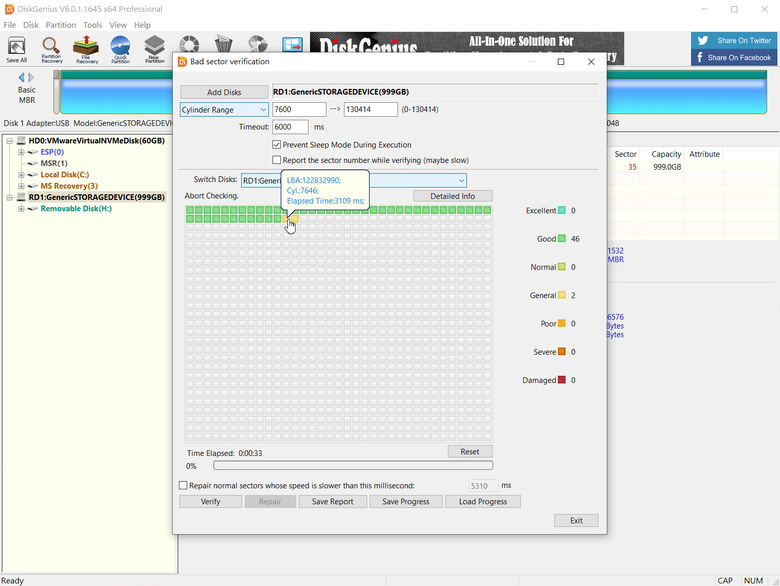Click the Damaged red color swatch

[x=562, y=380]
